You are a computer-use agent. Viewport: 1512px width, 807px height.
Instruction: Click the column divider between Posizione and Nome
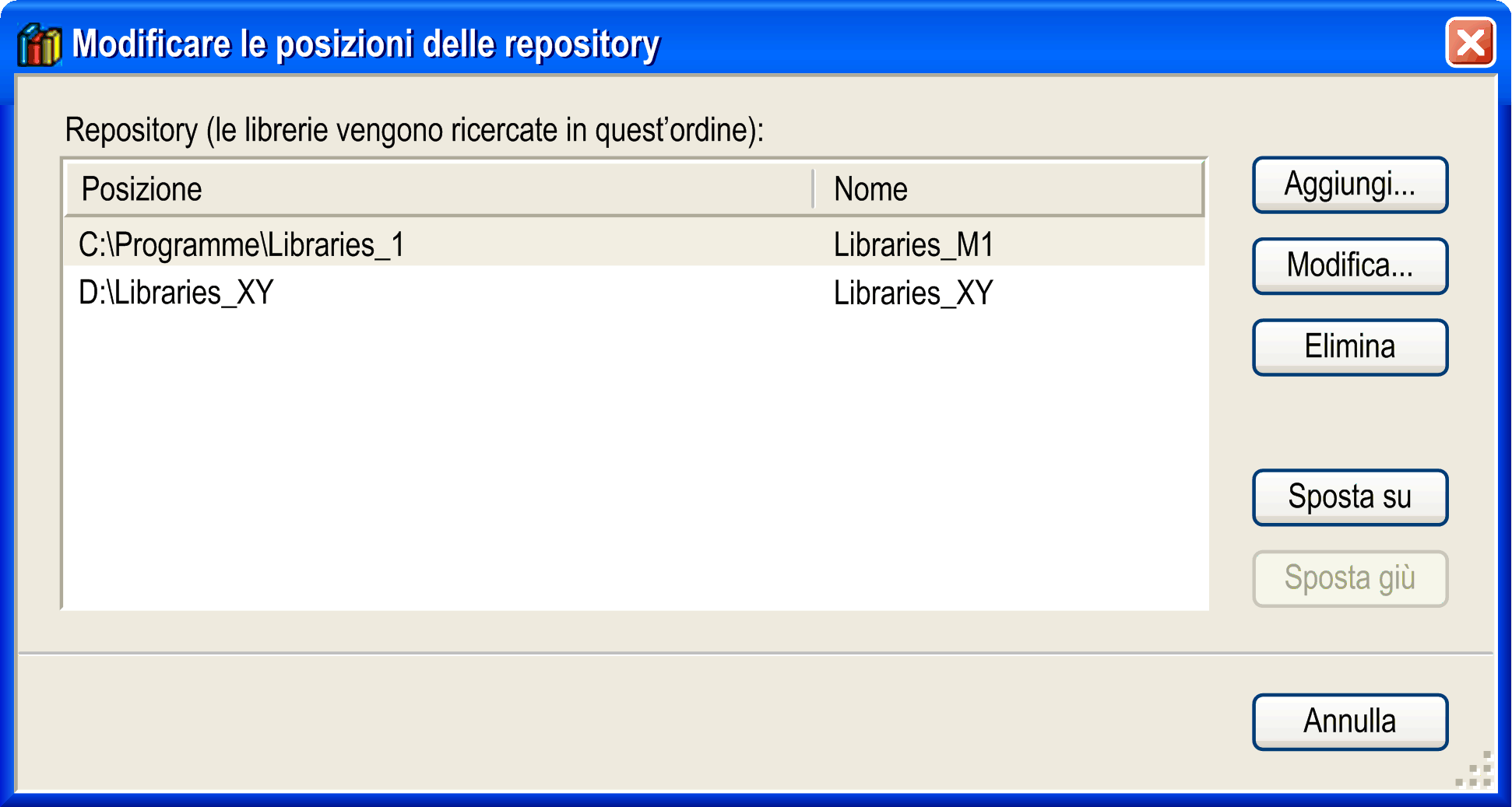[x=813, y=189]
